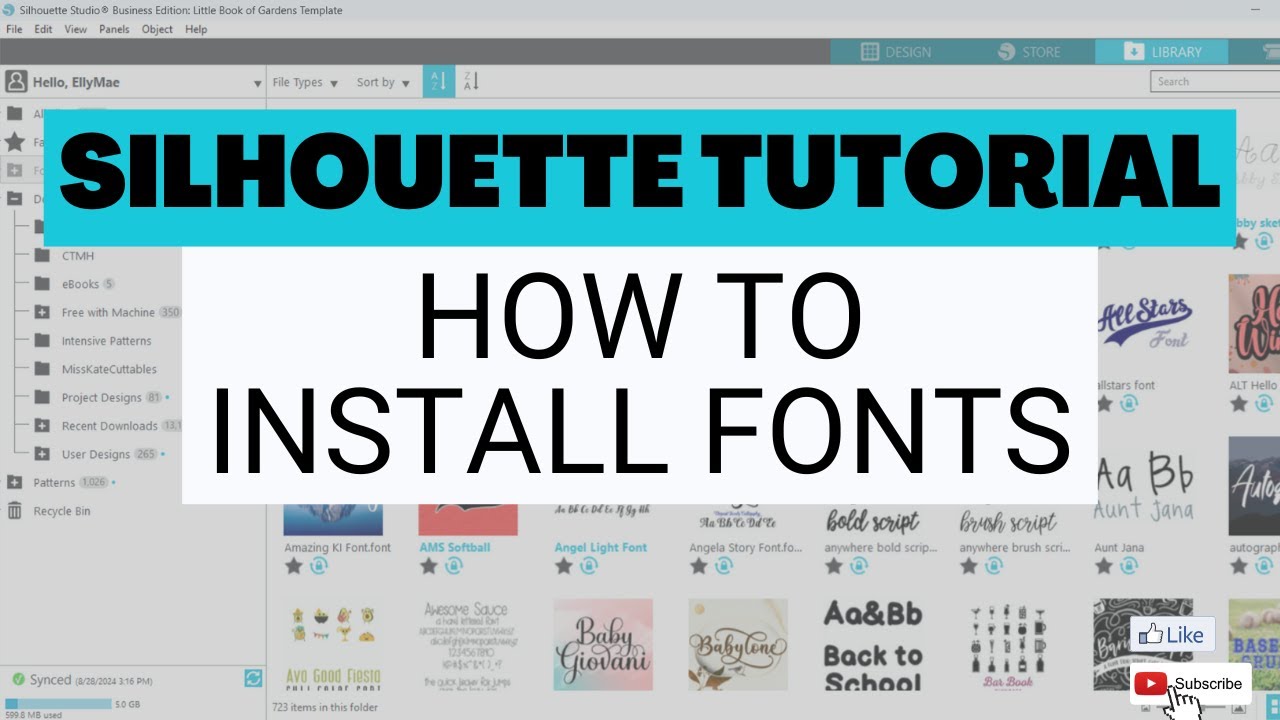
Task: Expand the Recent Downloads folder
Action: (x=42, y=426)
